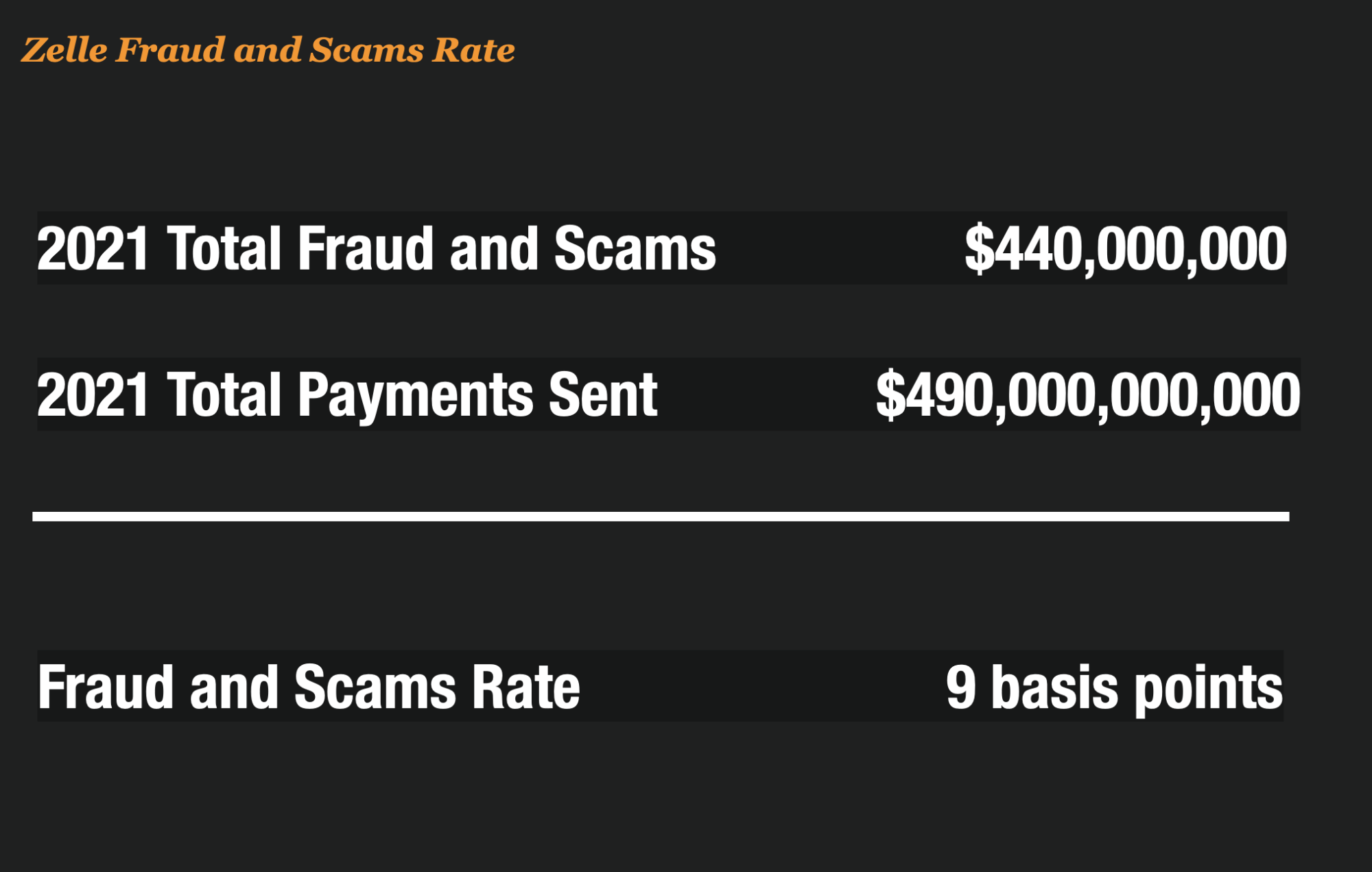Viewport: 1372px width, 872px height.
Task: Click the white horizontal divider line
Action: point(661,517)
